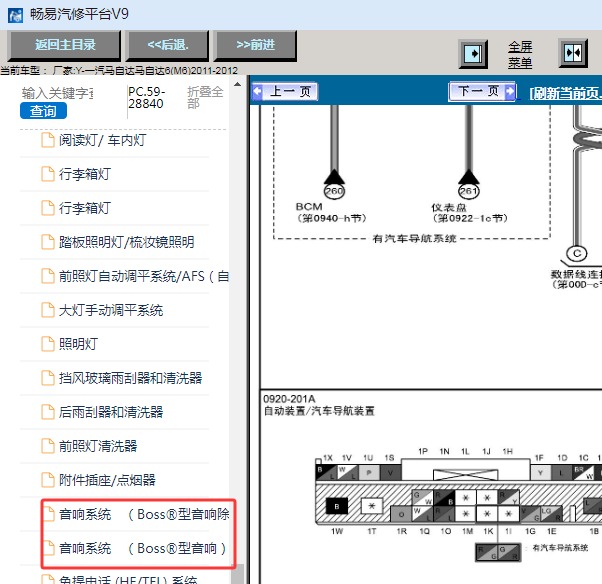Click the 仪表盘 (第0922-1c节) reference text
The height and width of the screenshot is (584, 602).
[469, 213]
